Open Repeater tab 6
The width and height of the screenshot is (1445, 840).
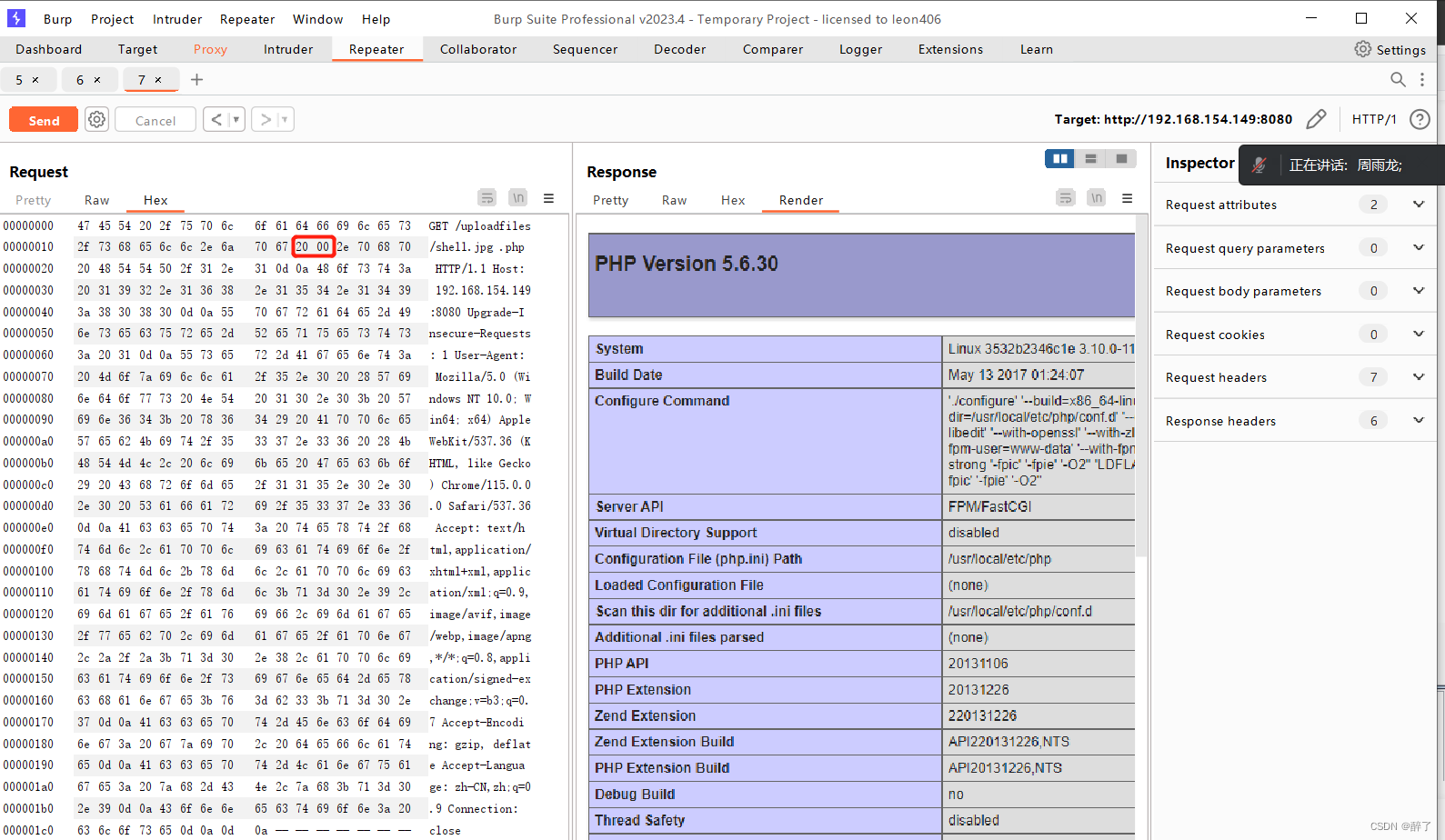click(80, 80)
